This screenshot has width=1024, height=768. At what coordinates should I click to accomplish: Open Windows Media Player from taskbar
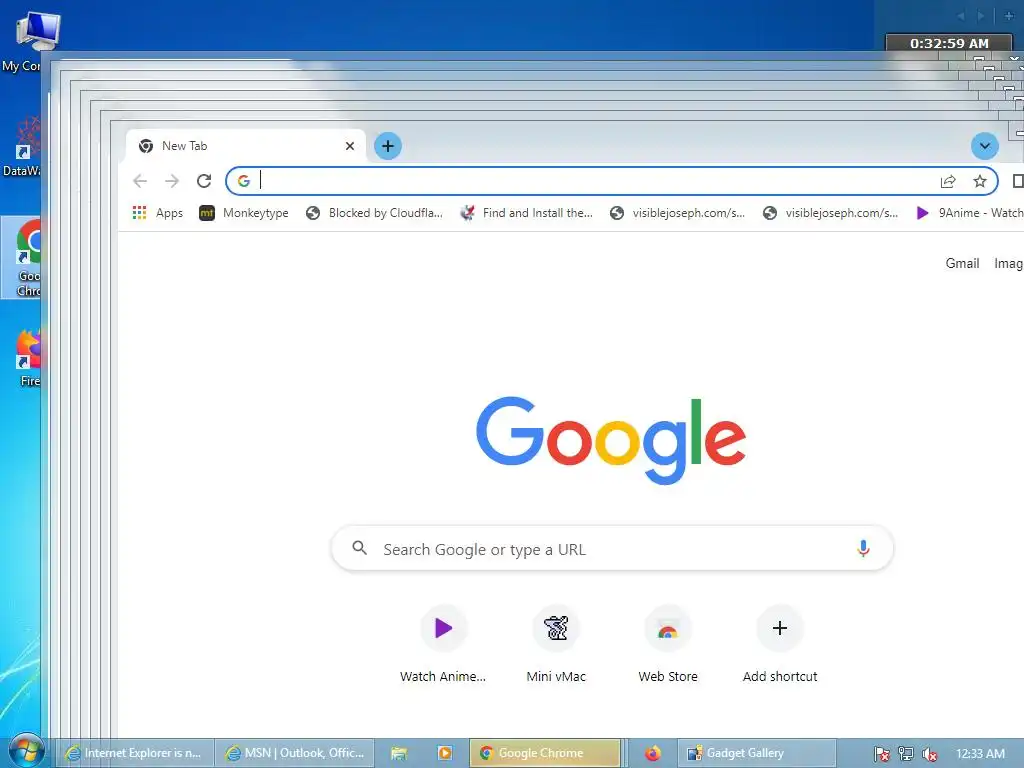click(x=445, y=753)
